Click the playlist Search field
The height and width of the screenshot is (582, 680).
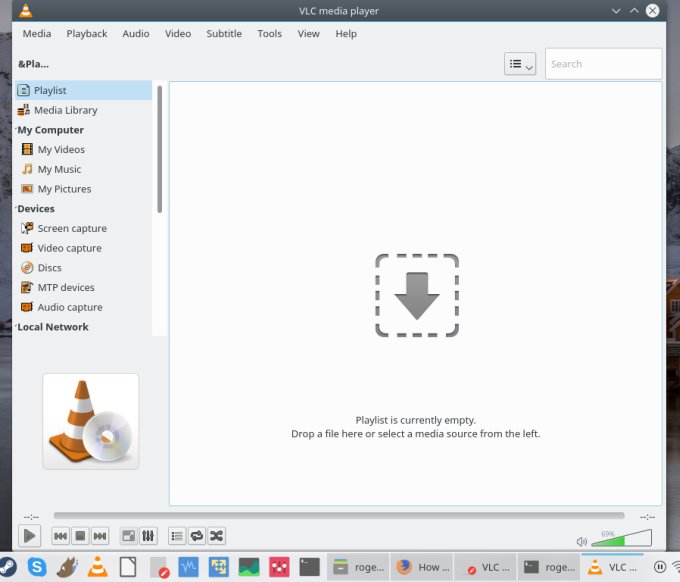602,64
